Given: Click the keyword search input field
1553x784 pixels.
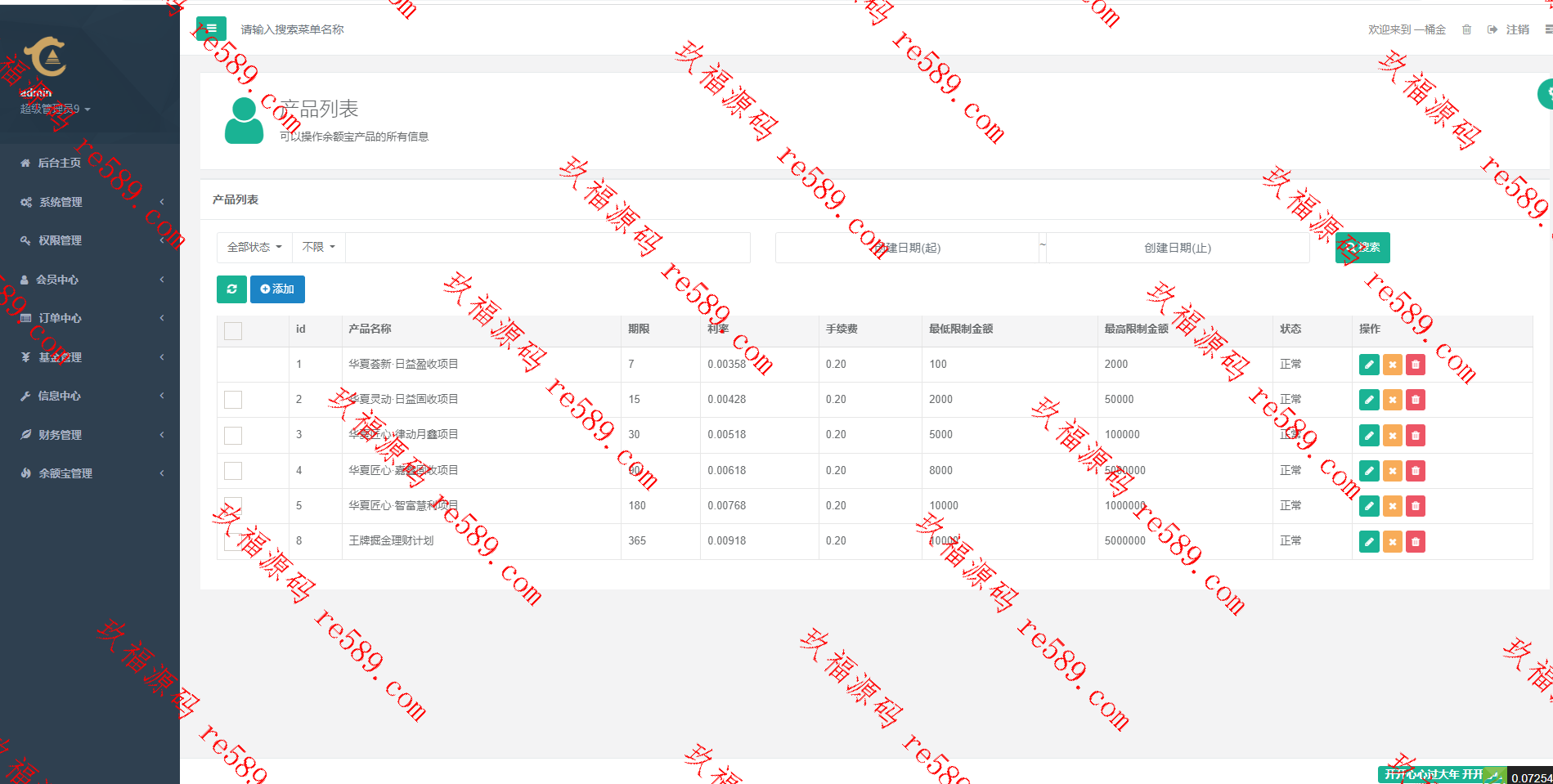Looking at the screenshot, I should (x=548, y=247).
